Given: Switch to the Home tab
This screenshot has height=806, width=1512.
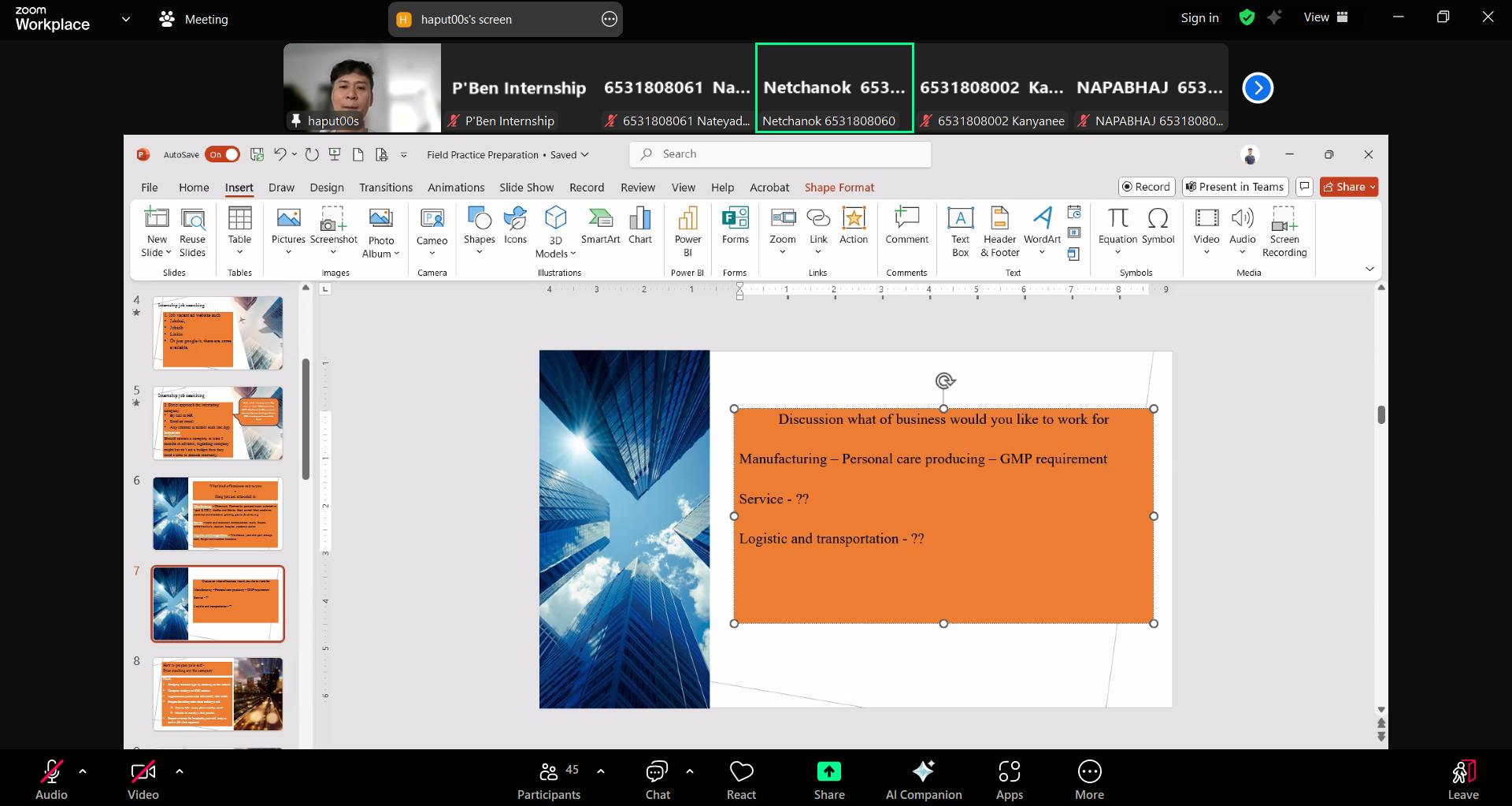Looking at the screenshot, I should 194,188.
